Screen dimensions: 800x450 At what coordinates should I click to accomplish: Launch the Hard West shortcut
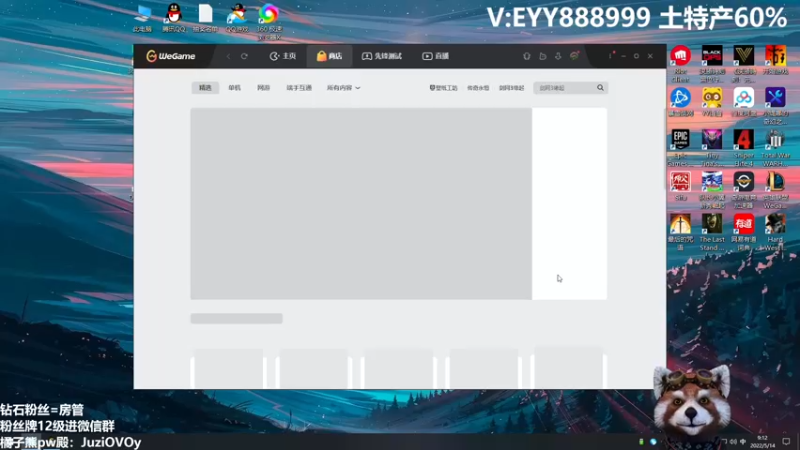point(775,232)
